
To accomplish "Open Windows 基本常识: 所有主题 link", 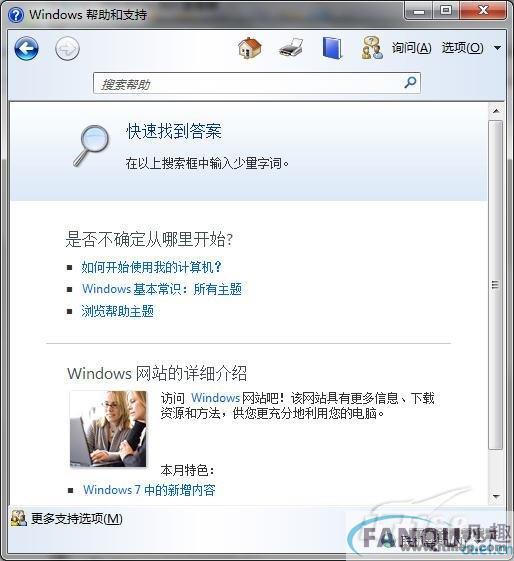I will pos(162,289).
